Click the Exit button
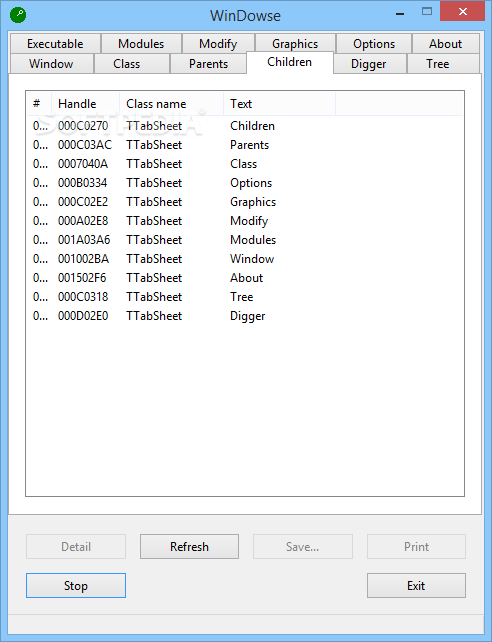 [x=416, y=585]
